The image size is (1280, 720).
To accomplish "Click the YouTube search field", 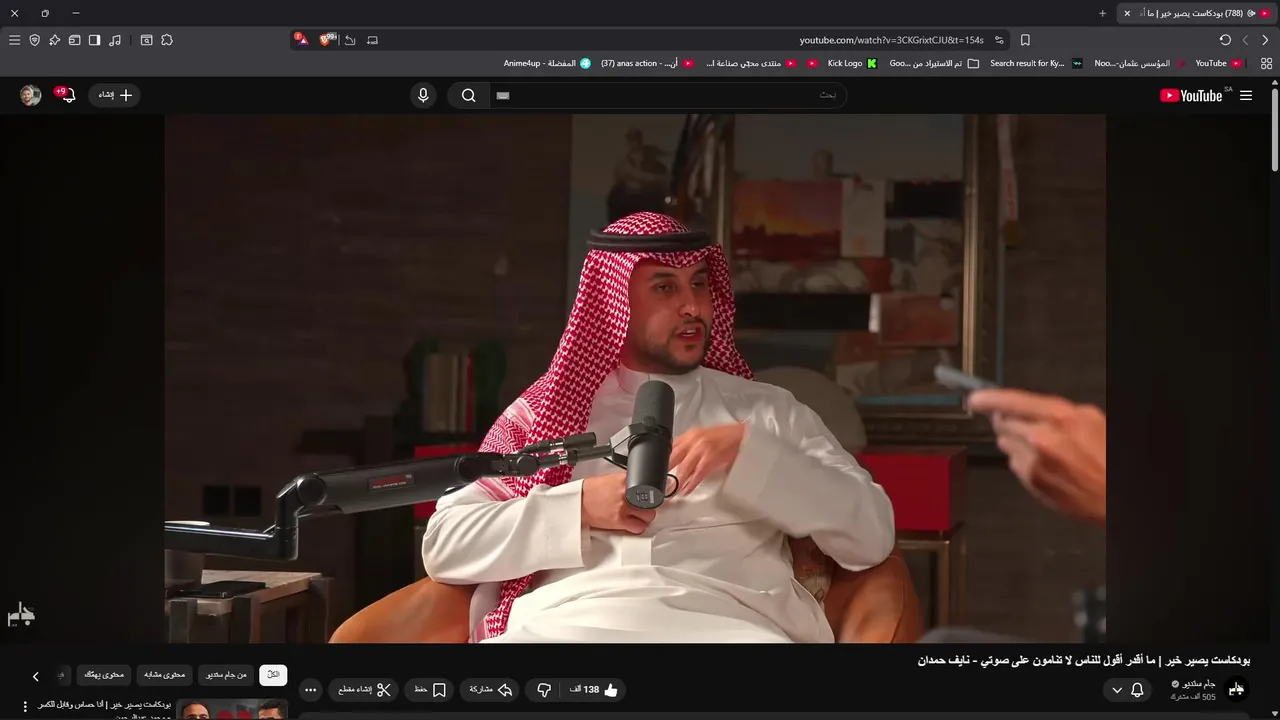I will (668, 95).
